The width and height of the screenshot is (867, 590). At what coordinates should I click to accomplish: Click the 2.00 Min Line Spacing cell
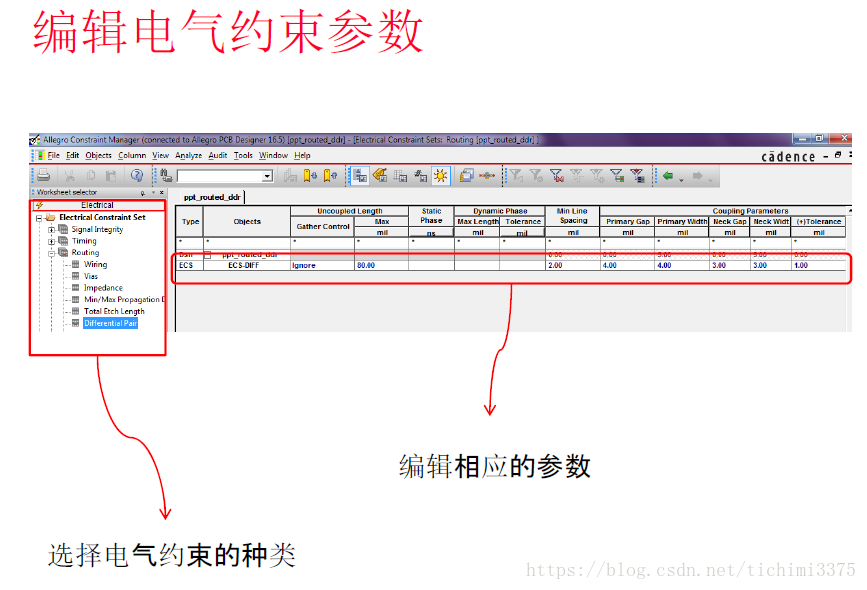click(572, 265)
